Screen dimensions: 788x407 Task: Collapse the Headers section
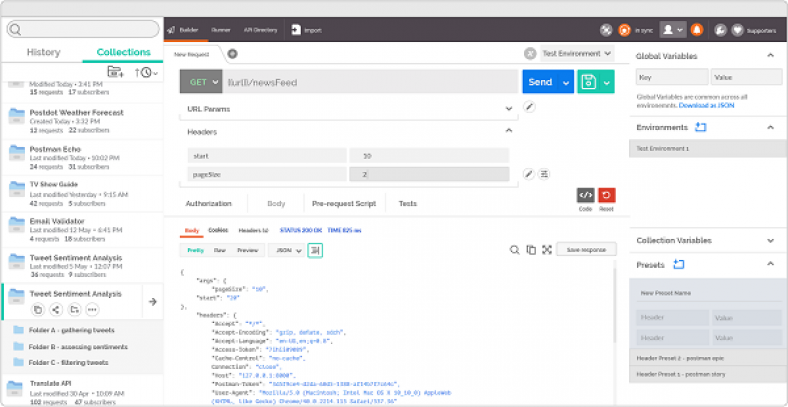(x=509, y=131)
